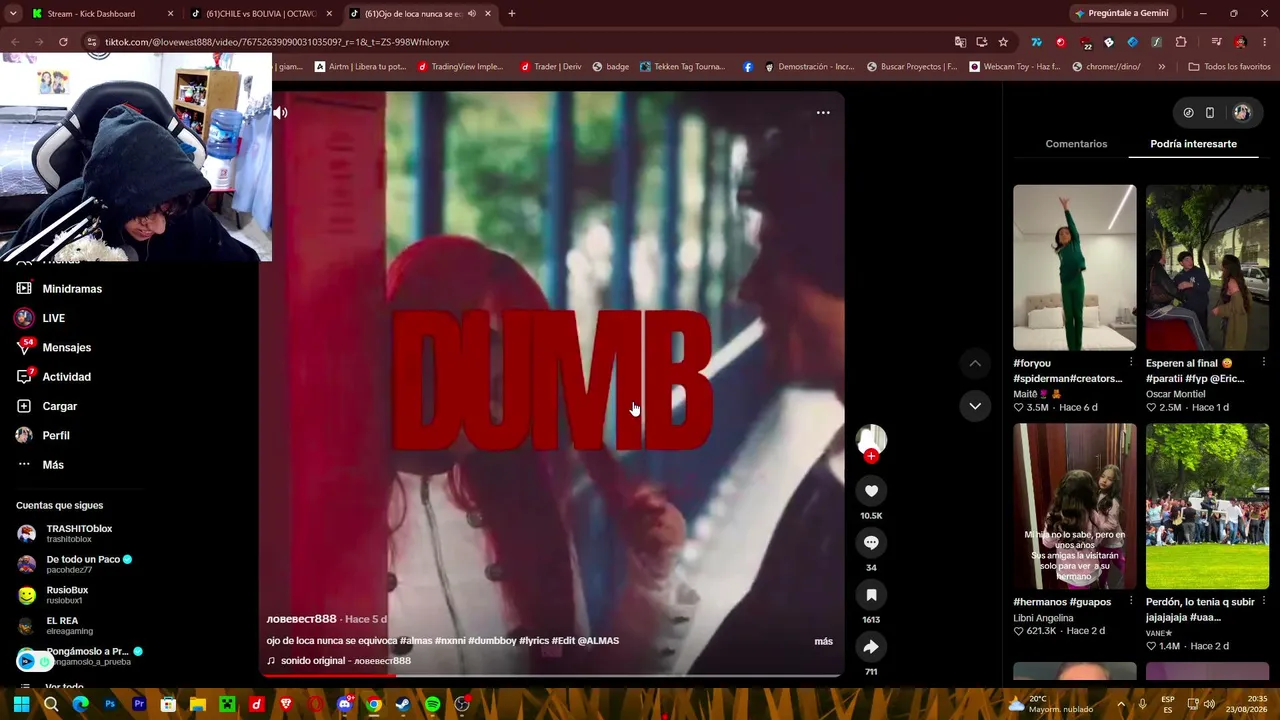
Task: Open the Webcam Toy bookmark
Action: (x=1014, y=67)
